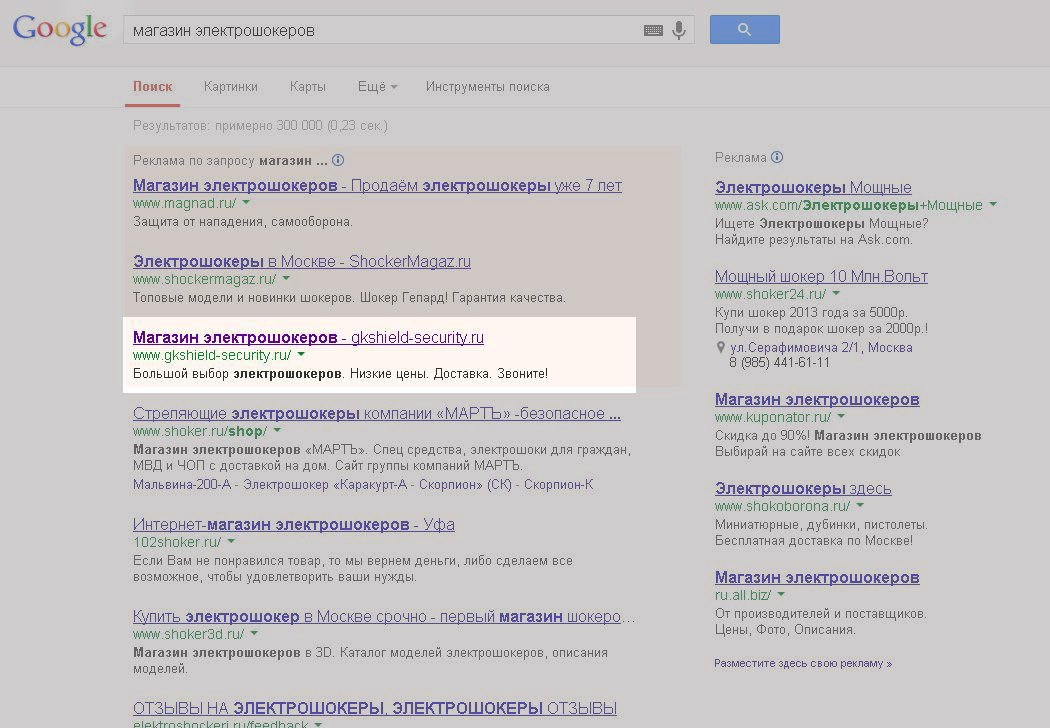
Task: Click the blue search magnifier button
Action: 745,29
